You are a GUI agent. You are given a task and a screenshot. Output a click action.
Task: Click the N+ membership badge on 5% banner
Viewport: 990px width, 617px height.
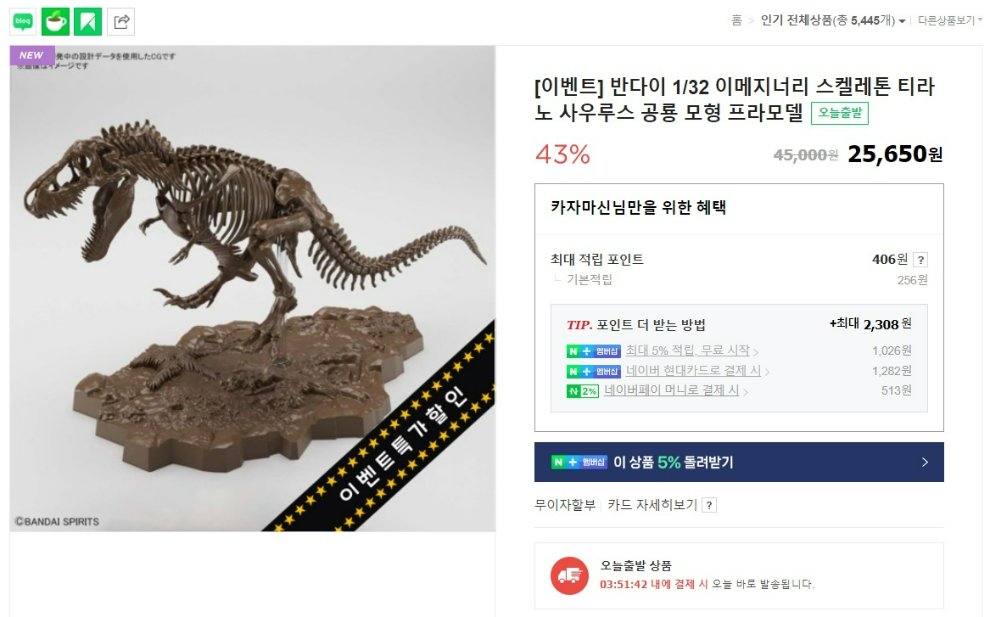[x=579, y=462]
